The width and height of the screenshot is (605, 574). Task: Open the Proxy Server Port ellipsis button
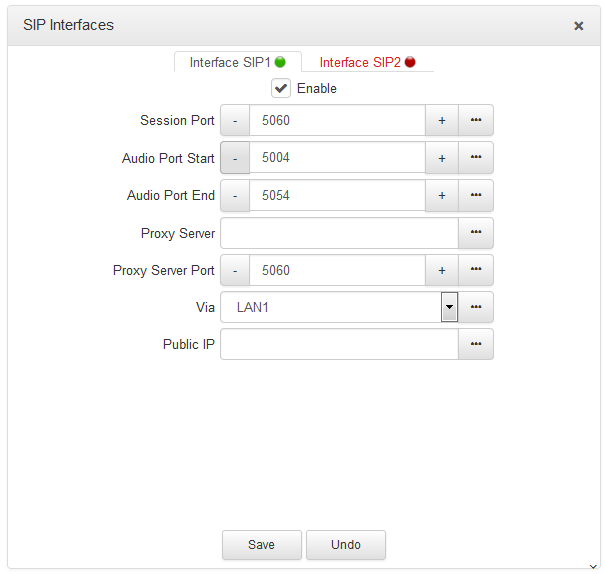pos(476,270)
